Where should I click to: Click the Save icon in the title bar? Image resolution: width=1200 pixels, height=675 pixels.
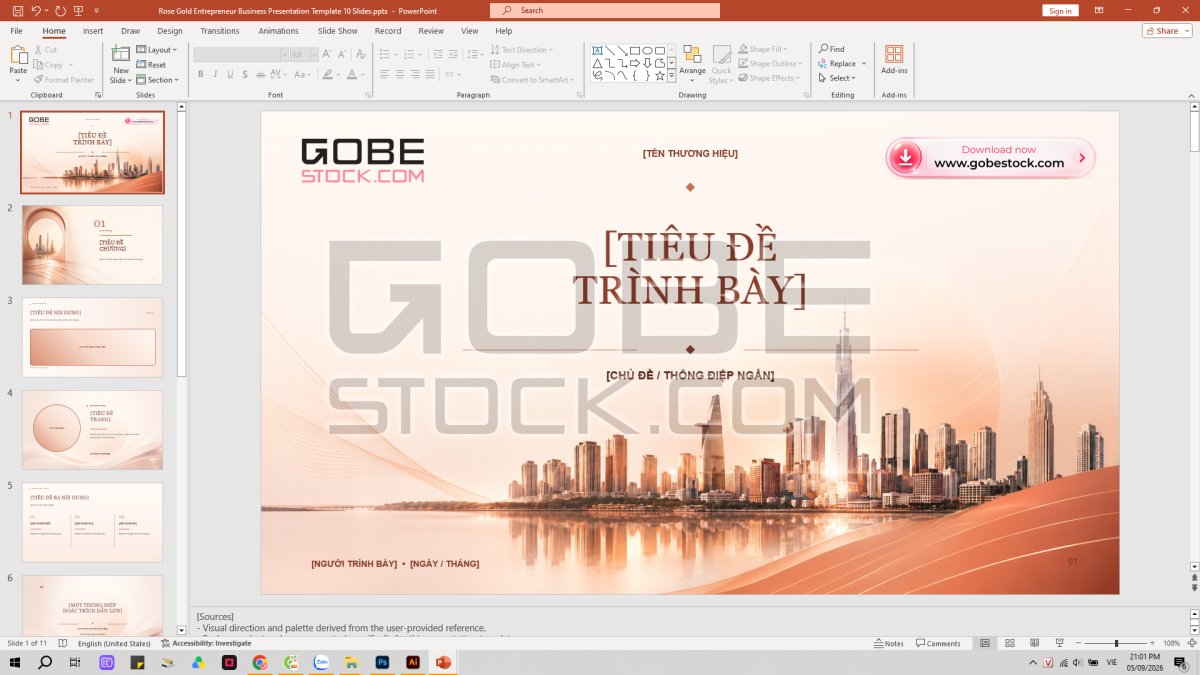(17, 10)
